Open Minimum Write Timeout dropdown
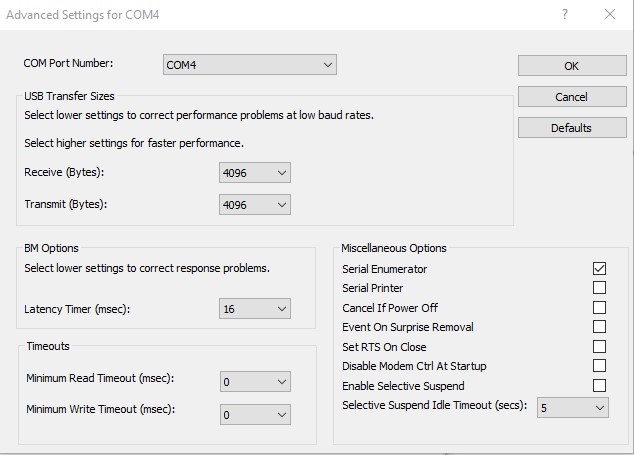This screenshot has width=634, height=455. click(x=255, y=413)
